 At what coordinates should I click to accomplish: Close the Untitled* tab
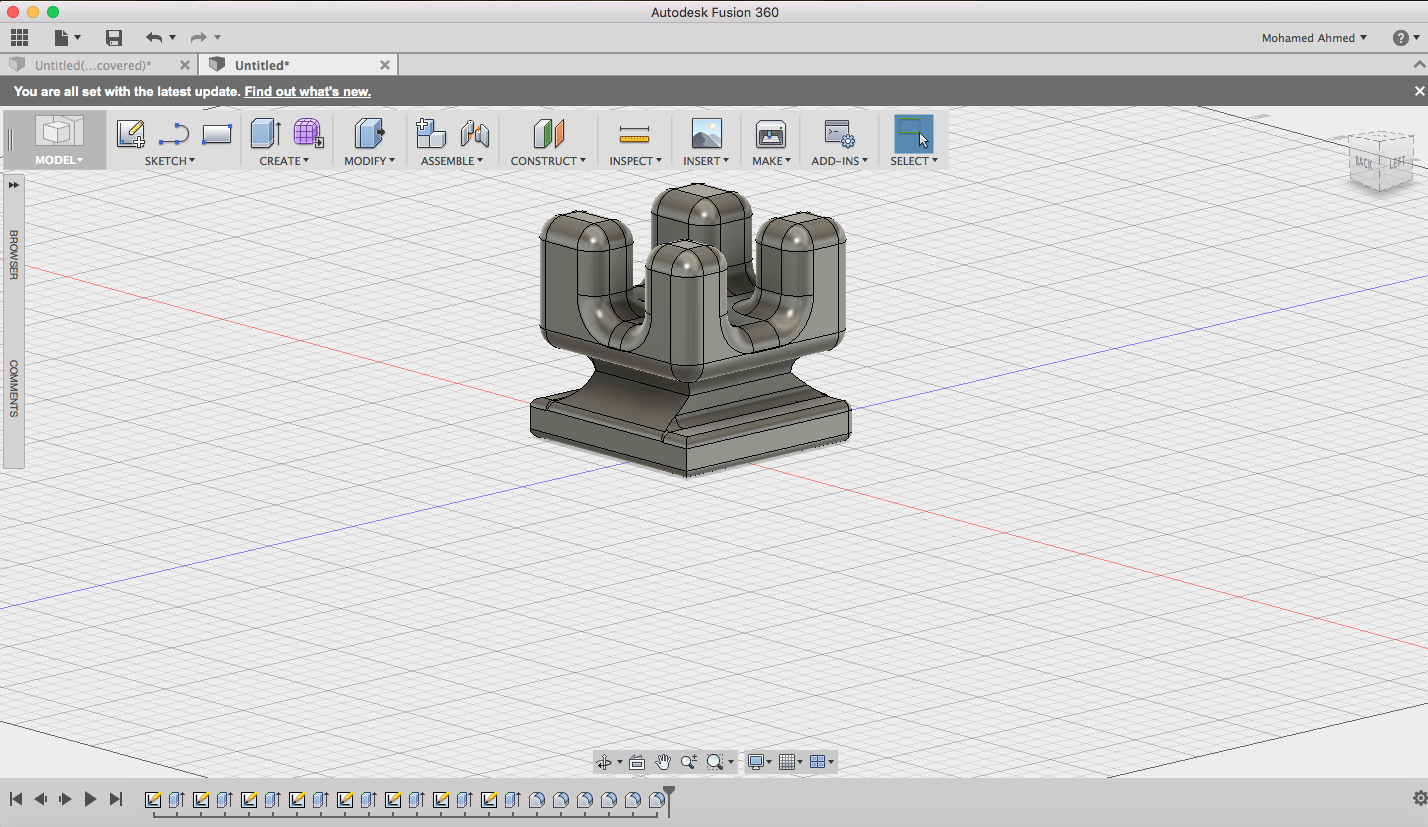[385, 65]
